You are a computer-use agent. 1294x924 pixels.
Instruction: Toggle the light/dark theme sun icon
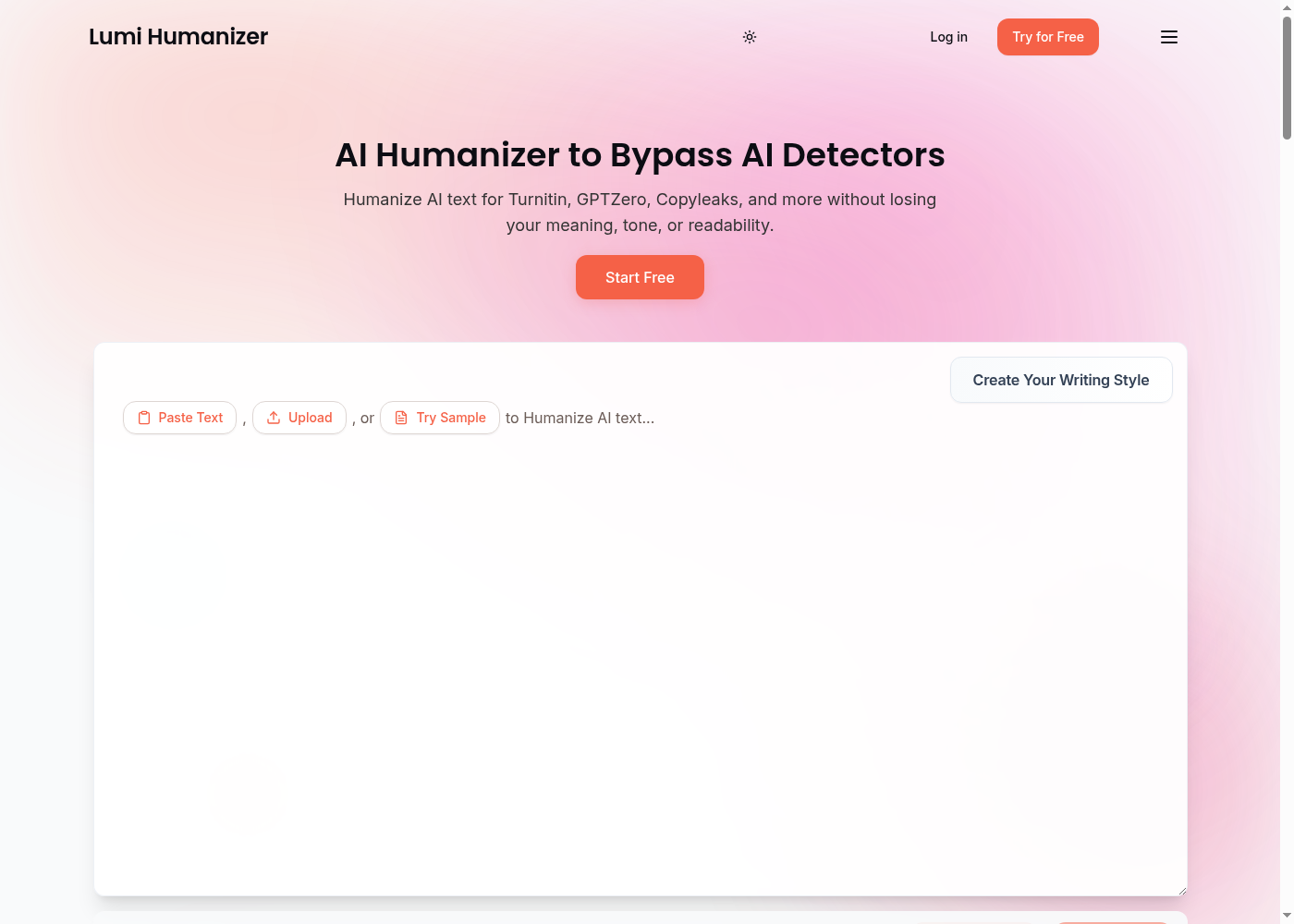tap(750, 37)
